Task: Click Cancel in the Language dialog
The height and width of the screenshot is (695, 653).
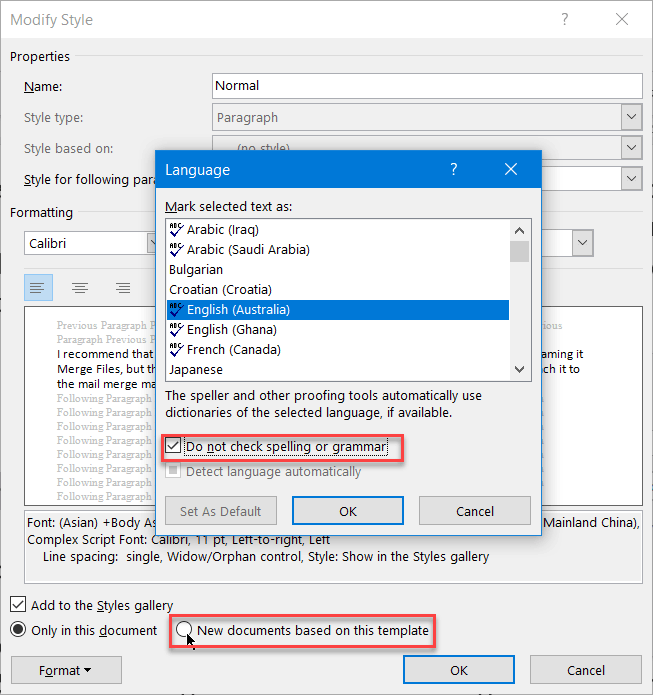Action: point(475,511)
